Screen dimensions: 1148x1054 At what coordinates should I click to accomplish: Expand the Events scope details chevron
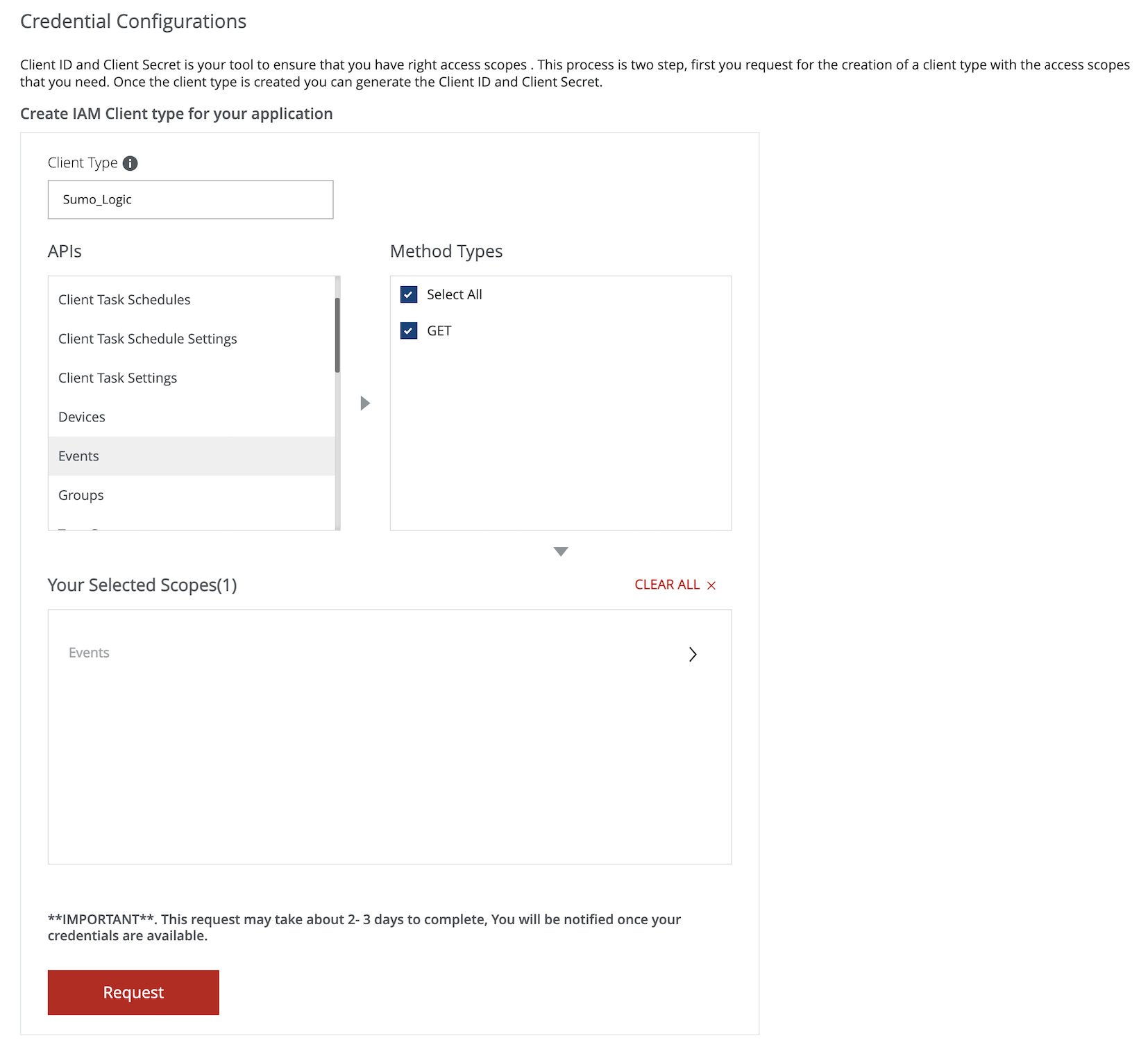[x=692, y=654]
